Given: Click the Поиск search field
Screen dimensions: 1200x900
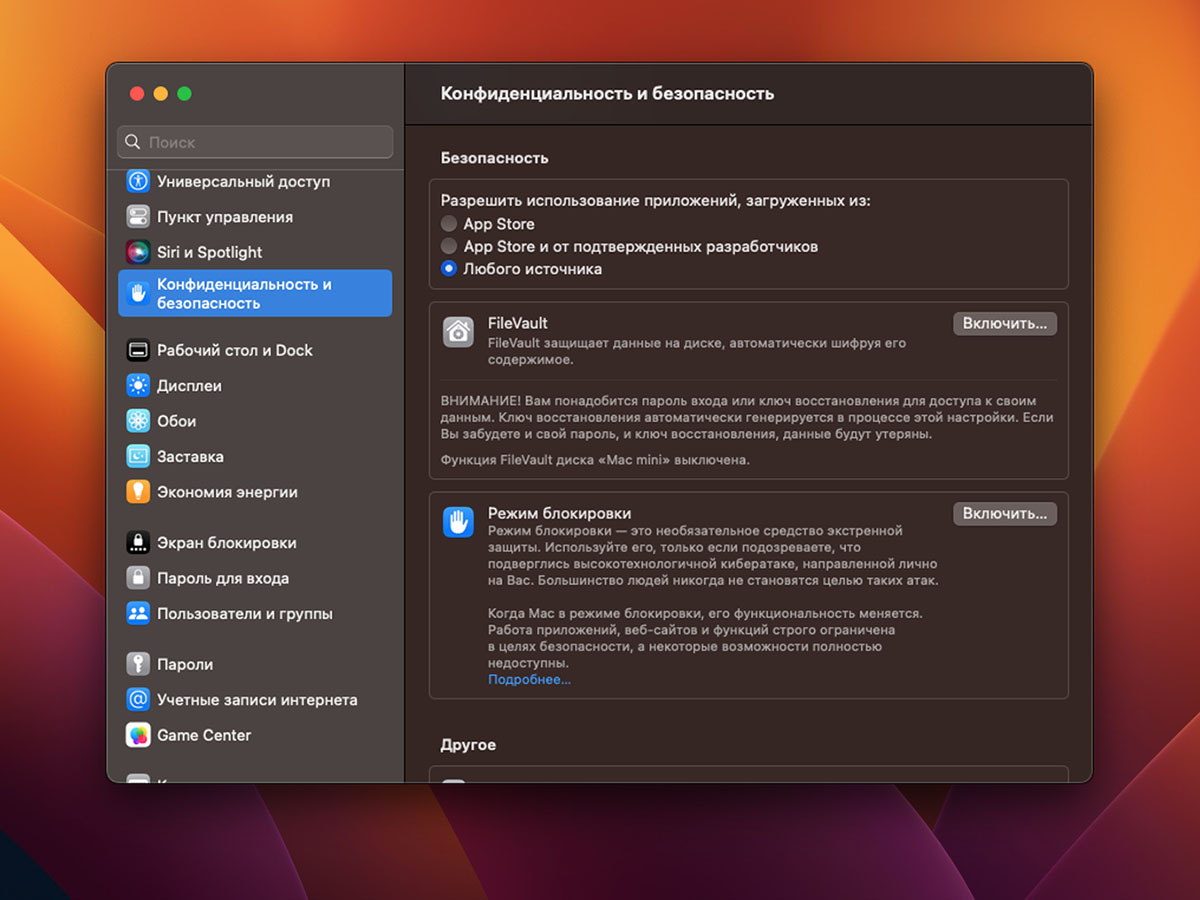Looking at the screenshot, I should (x=255, y=142).
